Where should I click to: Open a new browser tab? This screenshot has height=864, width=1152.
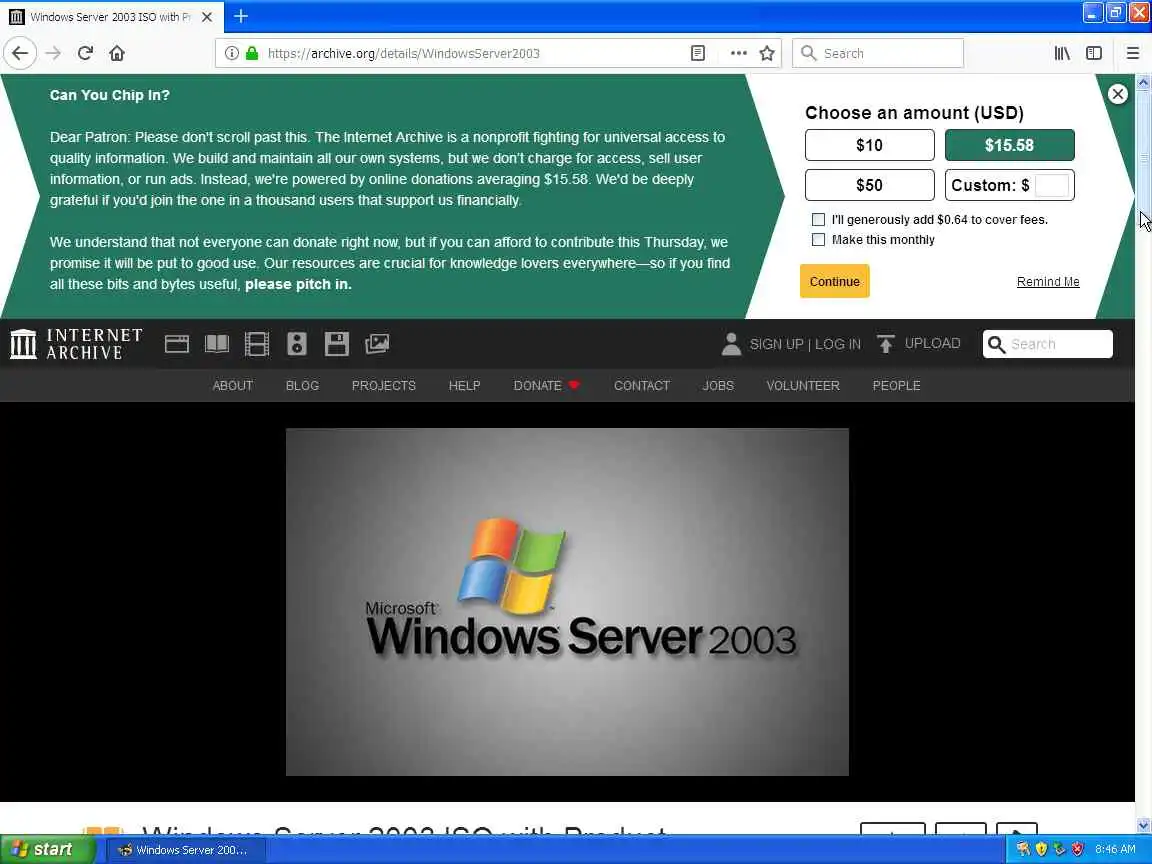[x=241, y=16]
